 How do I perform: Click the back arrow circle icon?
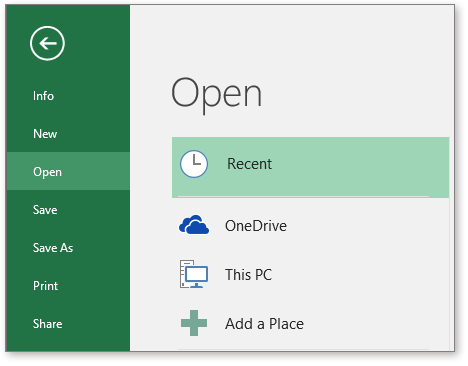47,43
